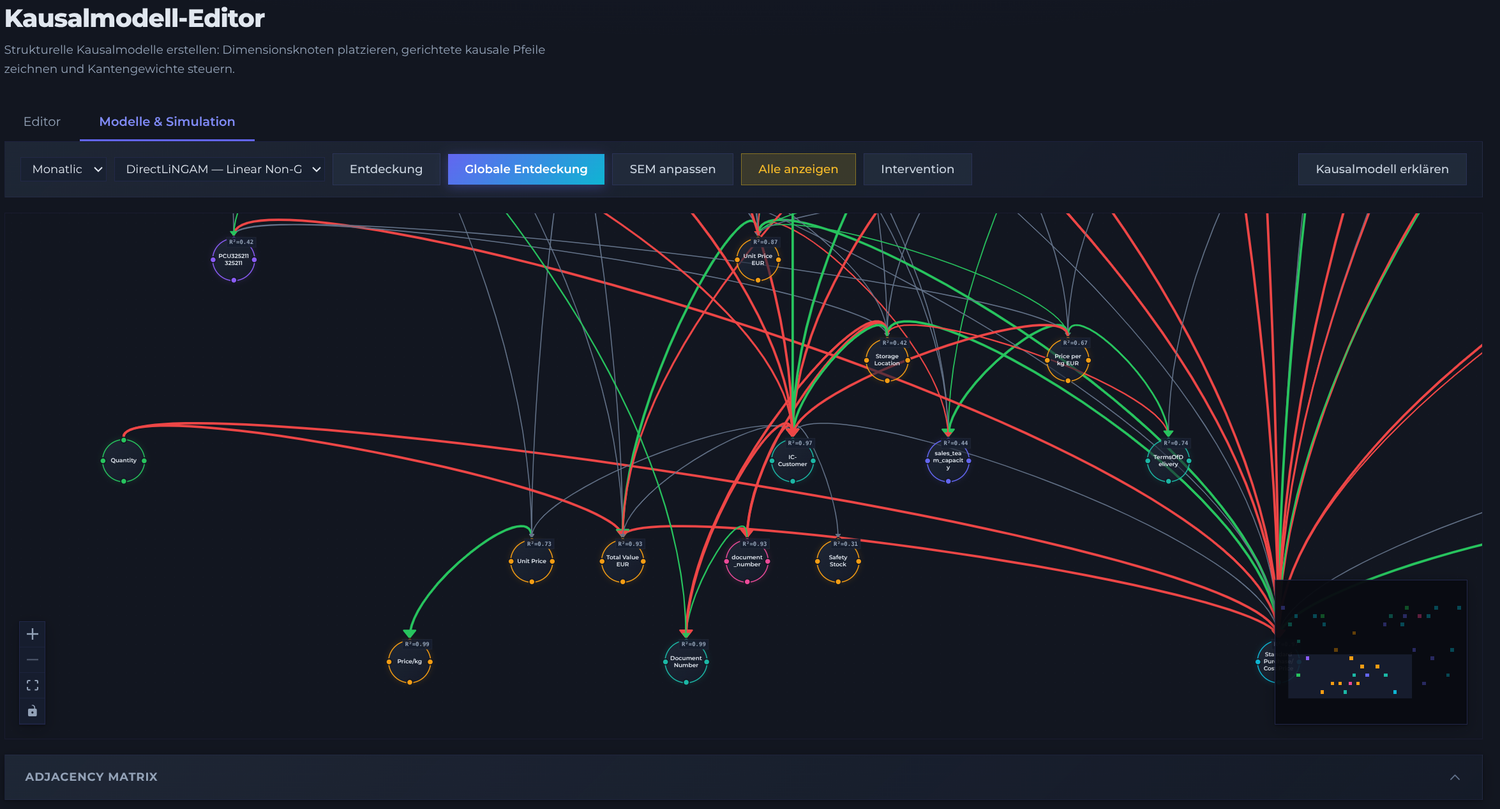Select the Unit Price EUR node
The width and height of the screenshot is (1500, 809).
click(758, 260)
